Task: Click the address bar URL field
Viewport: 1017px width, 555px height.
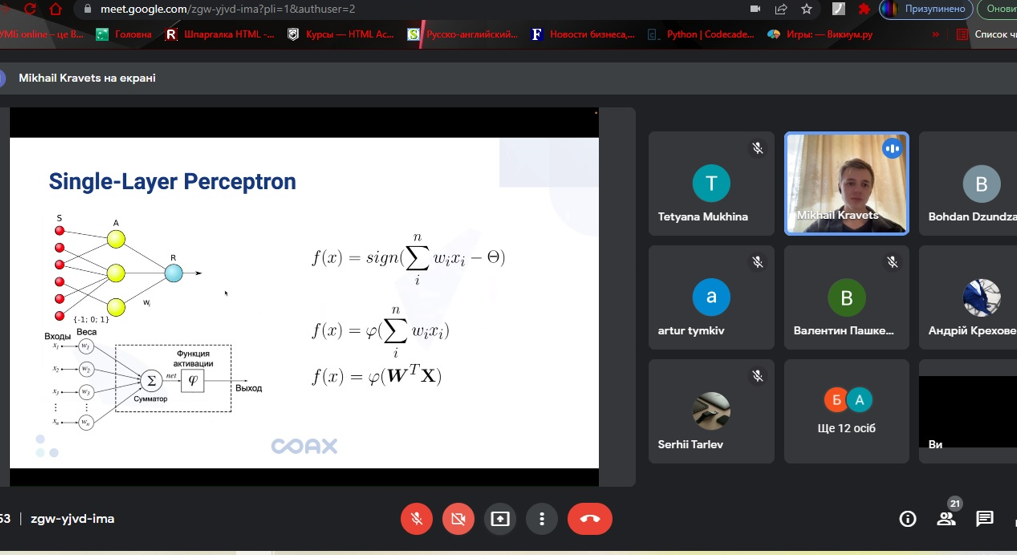Action: click(x=400, y=9)
